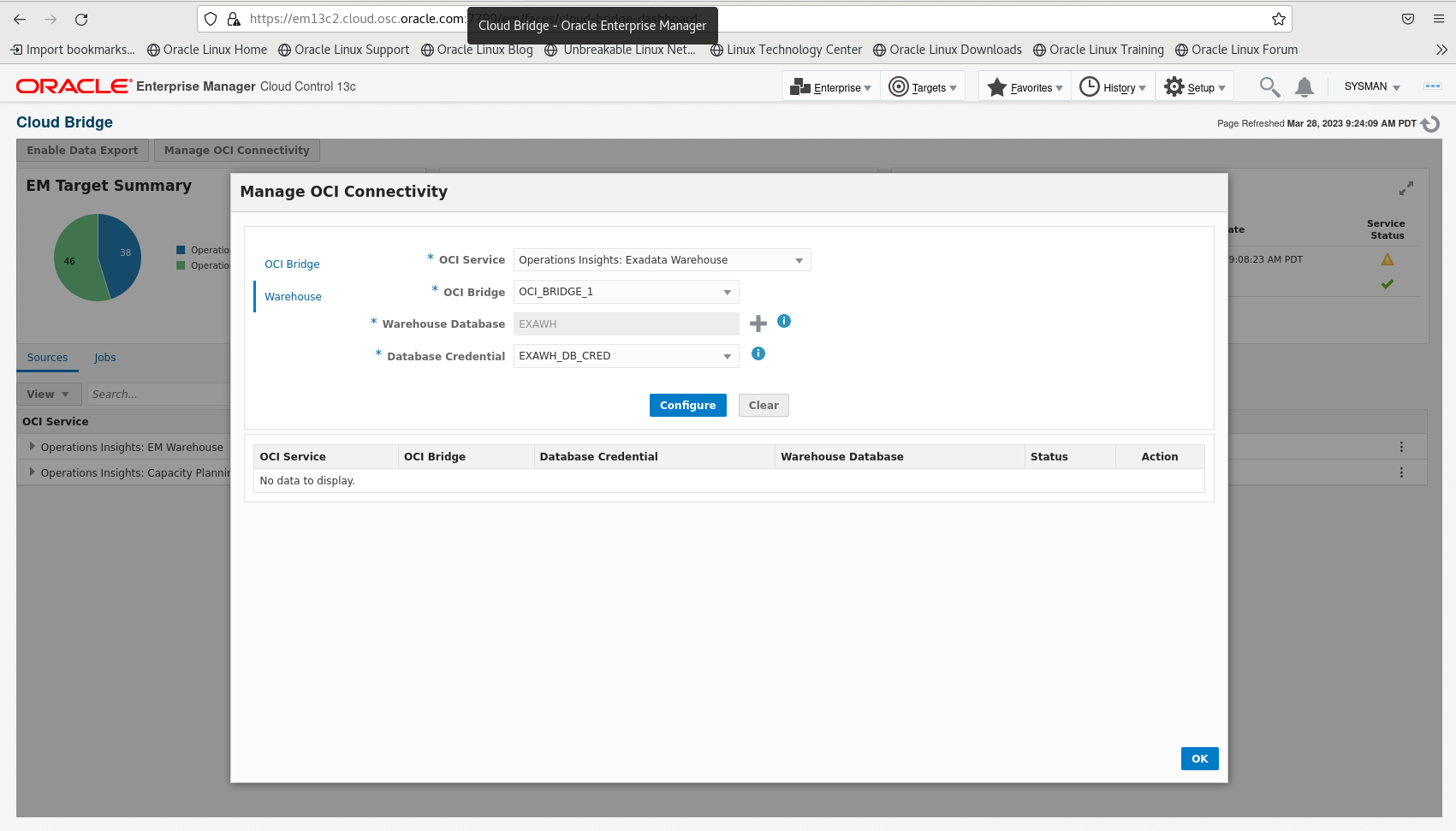Image resolution: width=1456 pixels, height=831 pixels.
Task: Open Oracle Linux Downloads bookmark
Action: (948, 50)
